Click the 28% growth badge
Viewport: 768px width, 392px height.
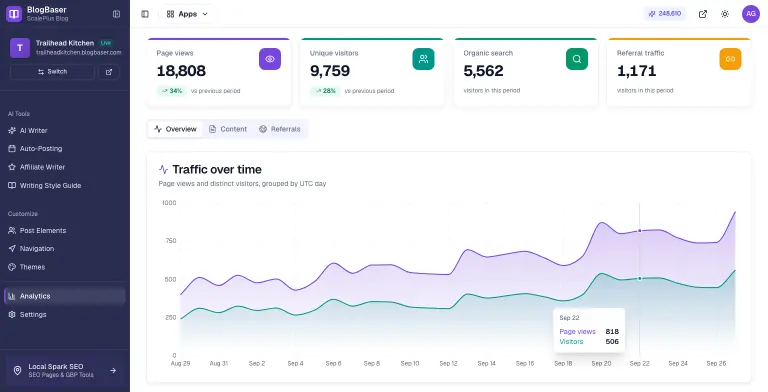click(325, 91)
